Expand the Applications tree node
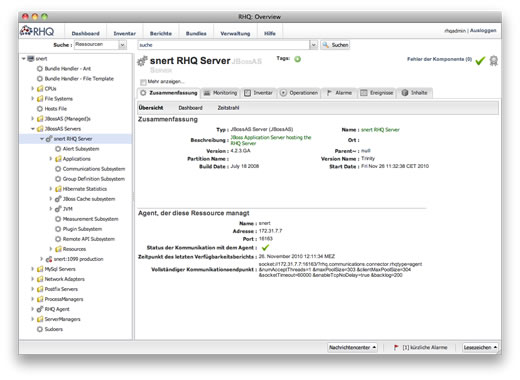Viewport: 520px width, 380px height. 51,159
